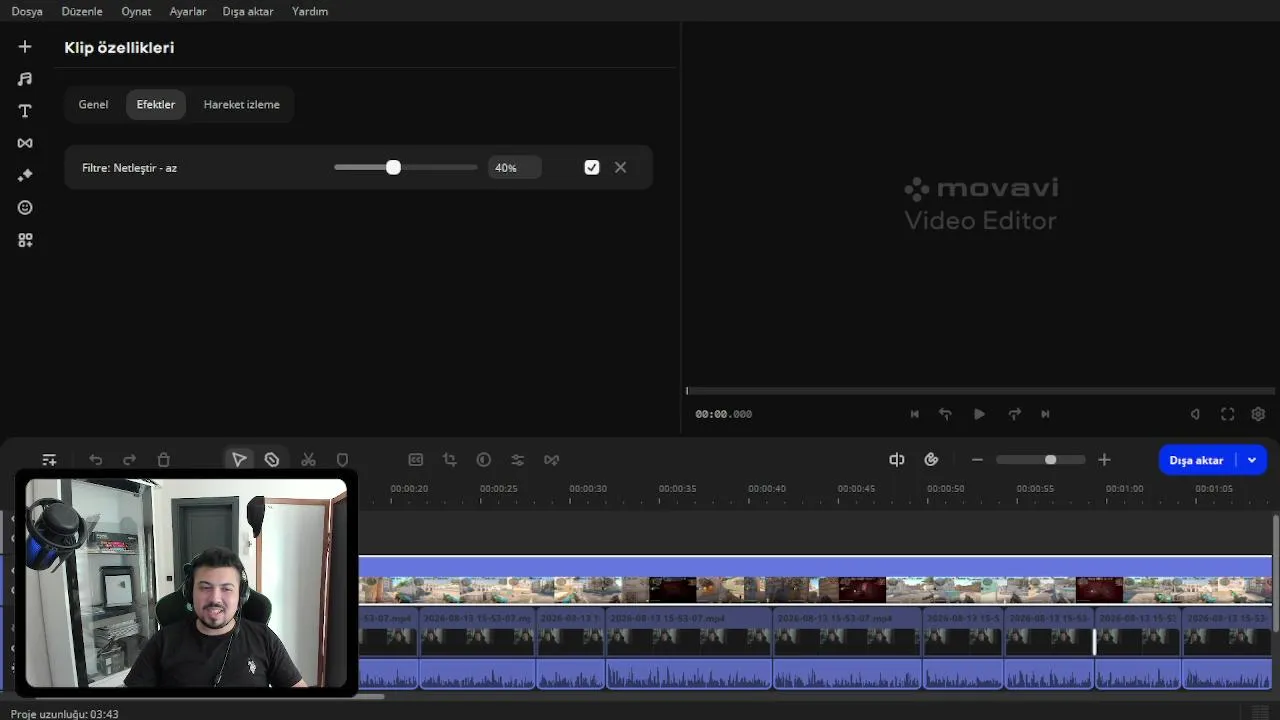Toggle fullscreen preview icon

(1228, 414)
